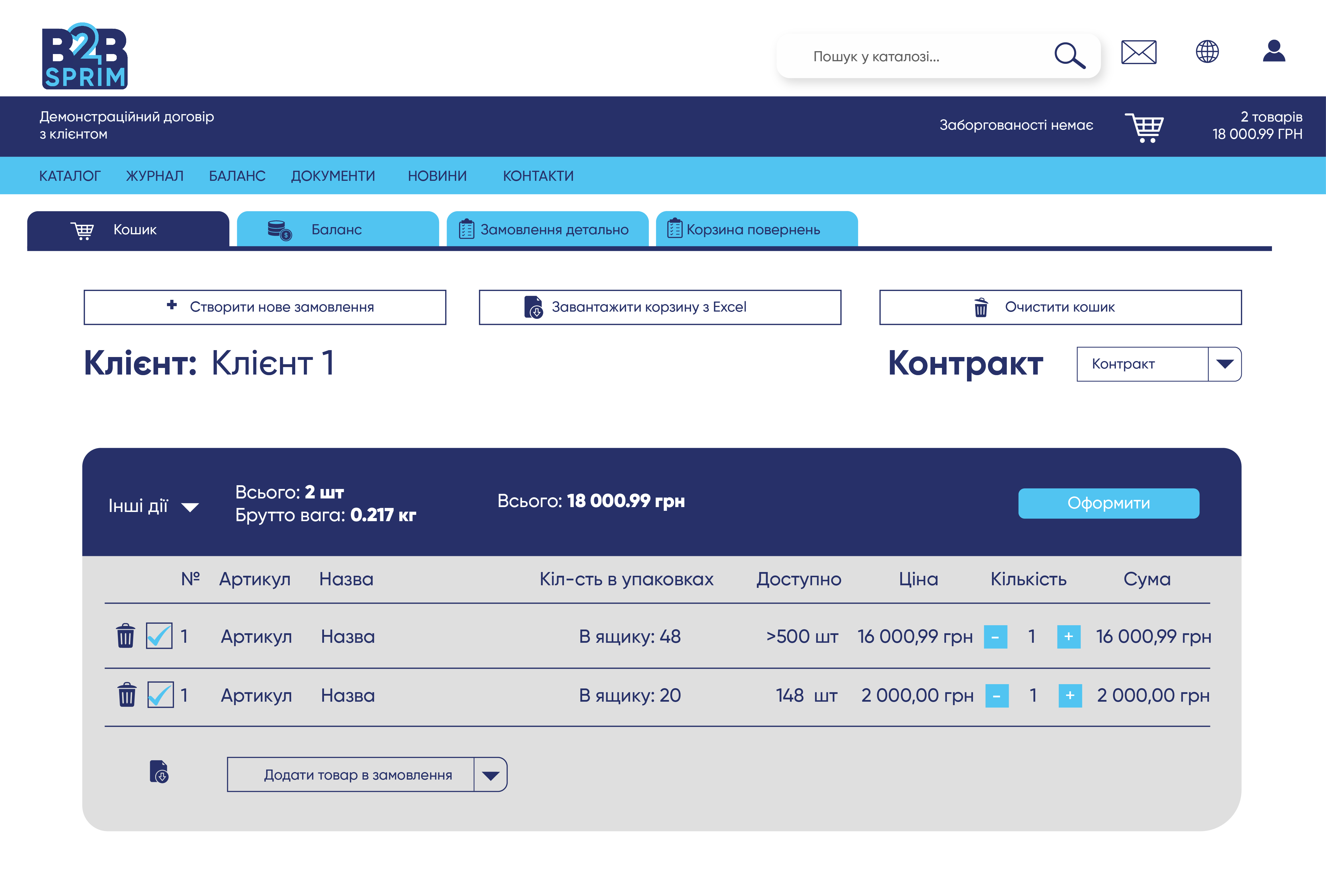
Task: Open language selection globe icon
Action: click(x=1207, y=51)
